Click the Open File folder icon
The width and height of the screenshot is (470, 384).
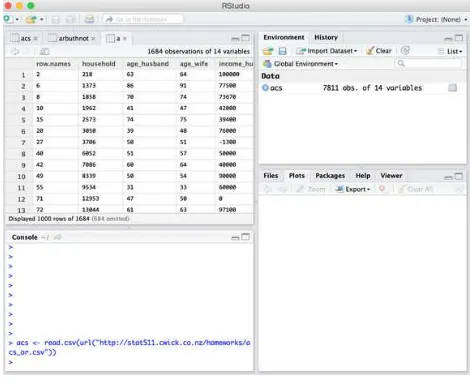[31, 20]
